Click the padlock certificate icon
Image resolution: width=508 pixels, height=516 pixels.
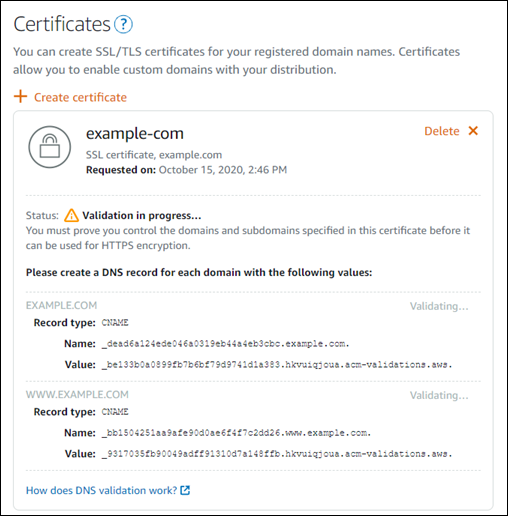pyautogui.click(x=50, y=147)
